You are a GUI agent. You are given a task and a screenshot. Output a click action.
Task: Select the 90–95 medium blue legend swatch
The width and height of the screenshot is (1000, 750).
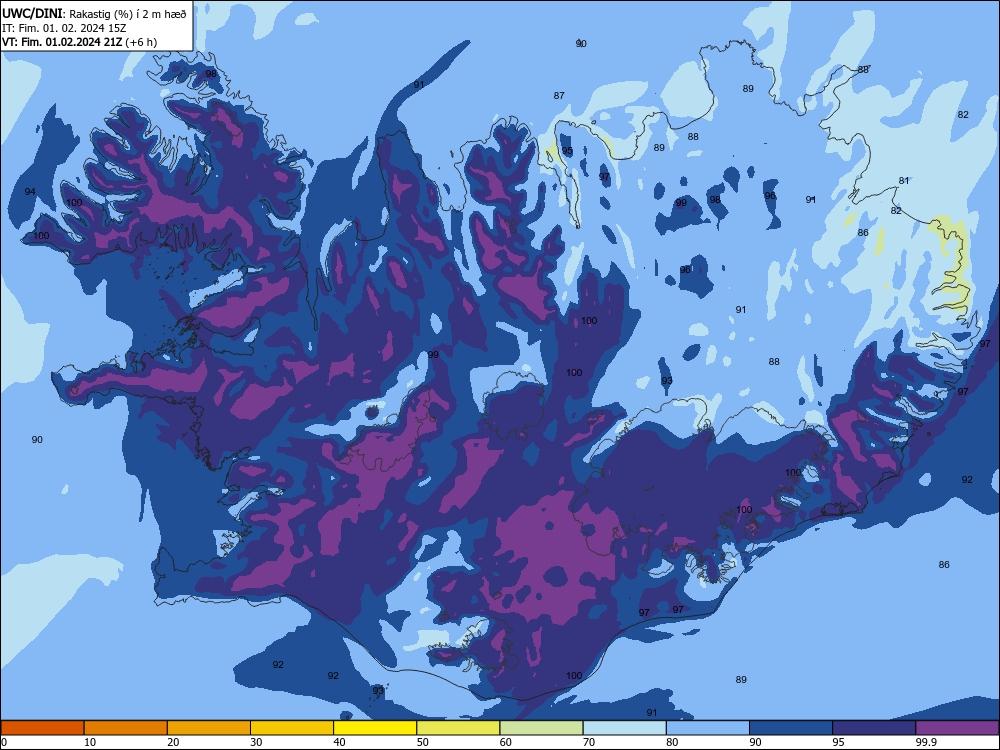click(791, 728)
